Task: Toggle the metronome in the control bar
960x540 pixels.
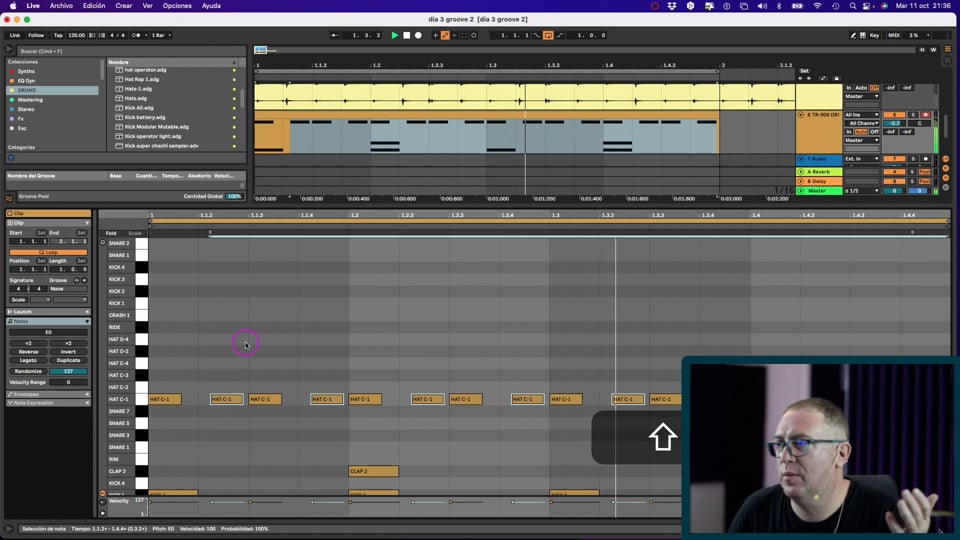Action: coord(136,36)
